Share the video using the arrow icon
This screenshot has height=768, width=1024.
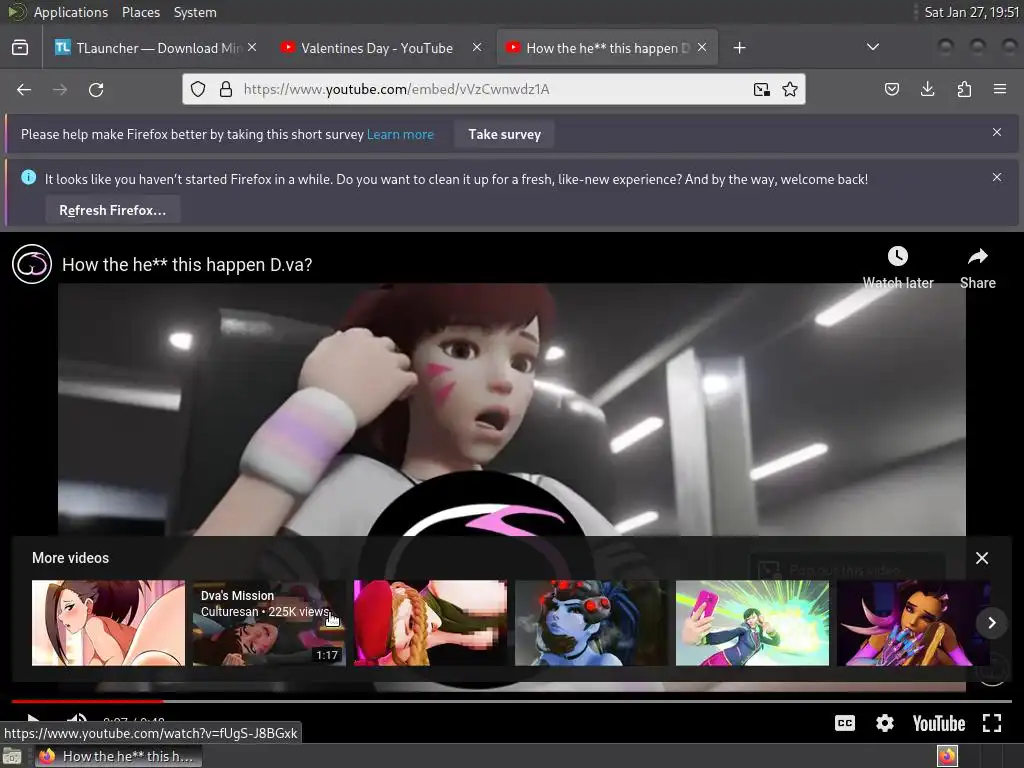(978, 256)
